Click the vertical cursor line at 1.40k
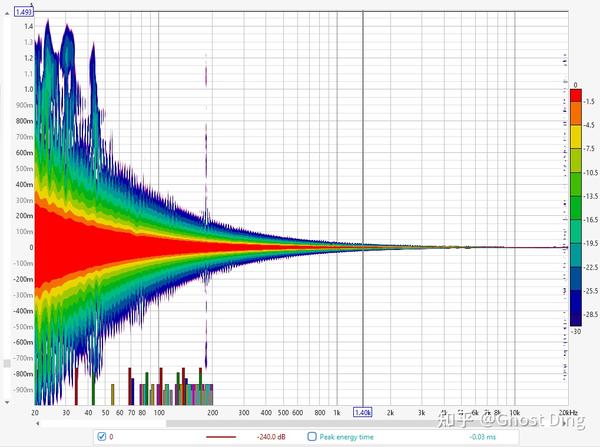Screen dimensions: 600x447 [x=363, y=209]
